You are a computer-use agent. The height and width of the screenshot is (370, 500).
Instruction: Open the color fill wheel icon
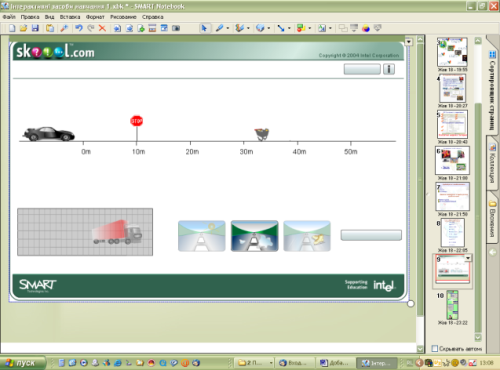pyautogui.click(x=366, y=28)
